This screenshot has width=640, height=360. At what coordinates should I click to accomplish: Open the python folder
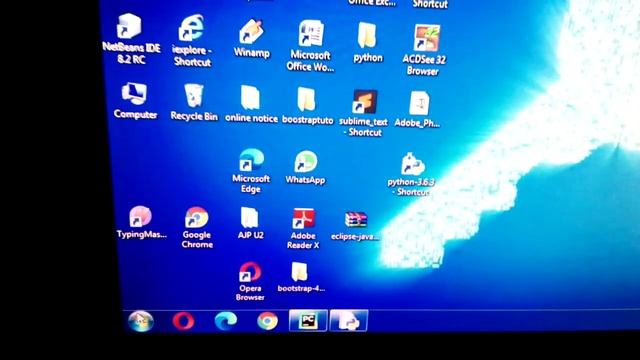point(367,36)
